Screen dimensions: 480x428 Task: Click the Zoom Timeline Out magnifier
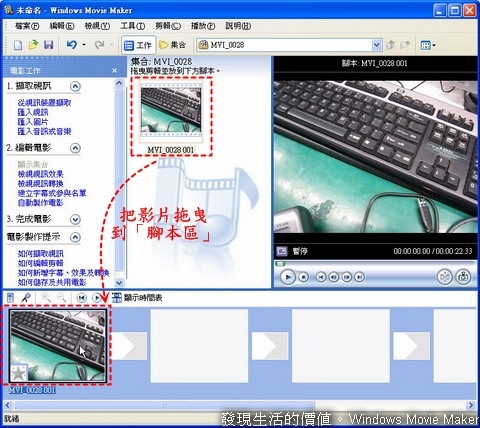pos(61,298)
